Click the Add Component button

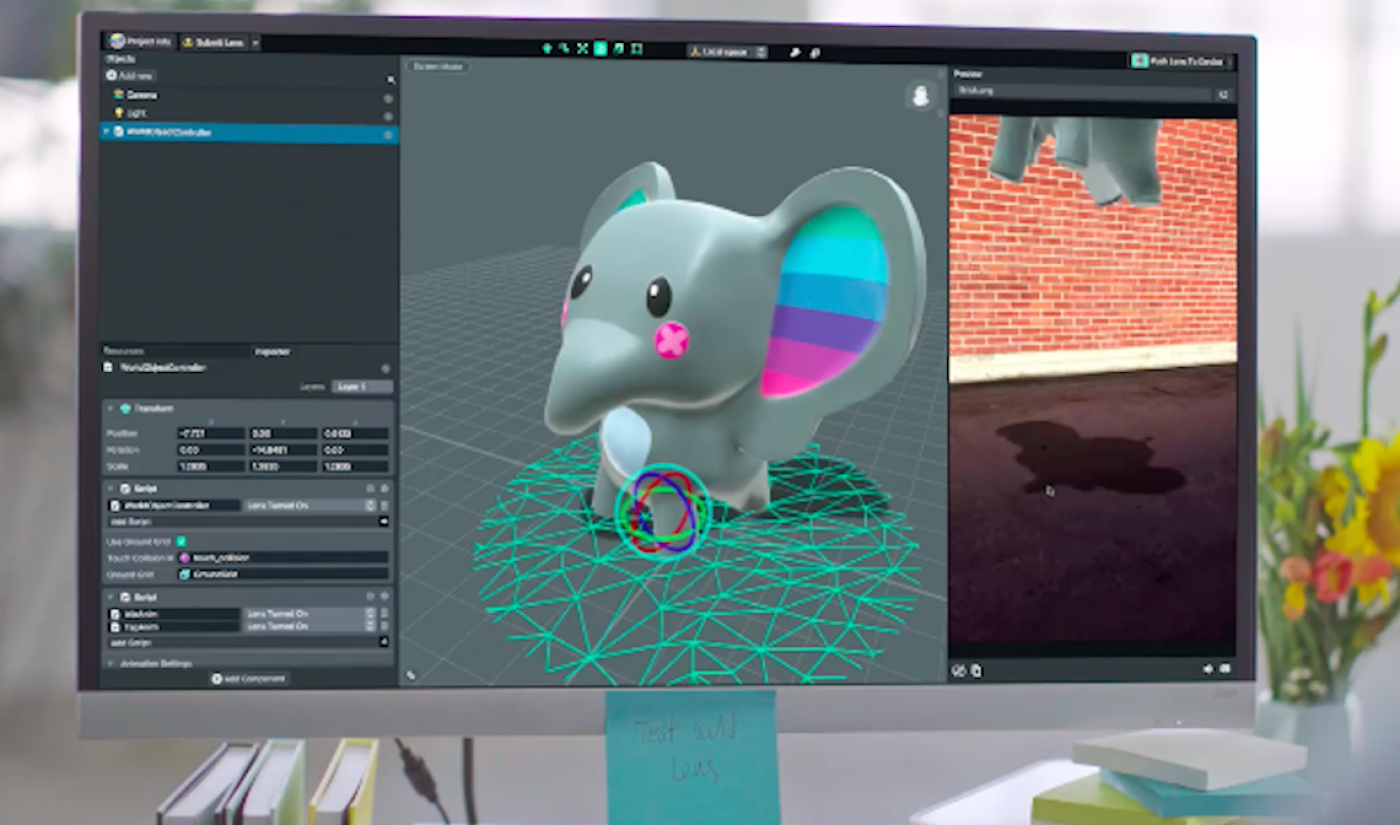pyautogui.click(x=248, y=677)
